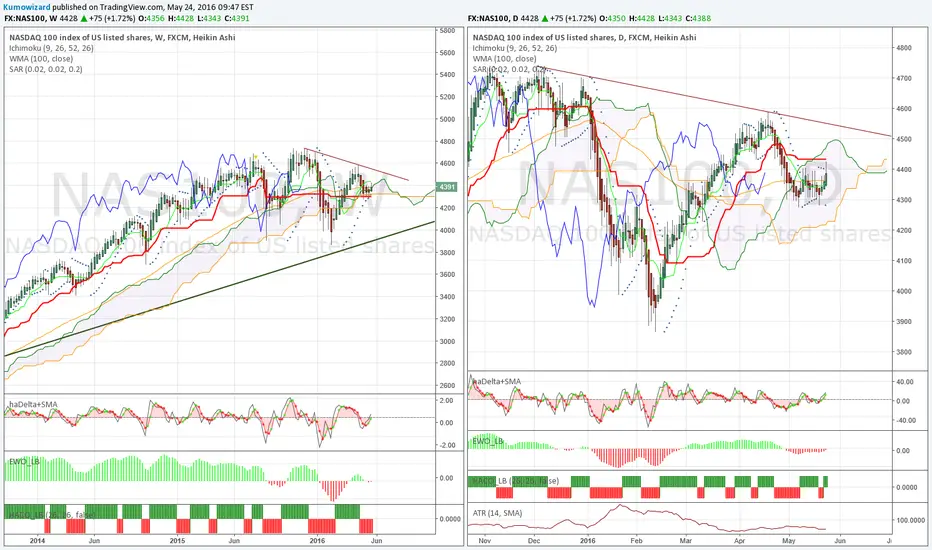Click the HACO_LB label in the daily pane
The image size is (932, 550).
click(516, 480)
